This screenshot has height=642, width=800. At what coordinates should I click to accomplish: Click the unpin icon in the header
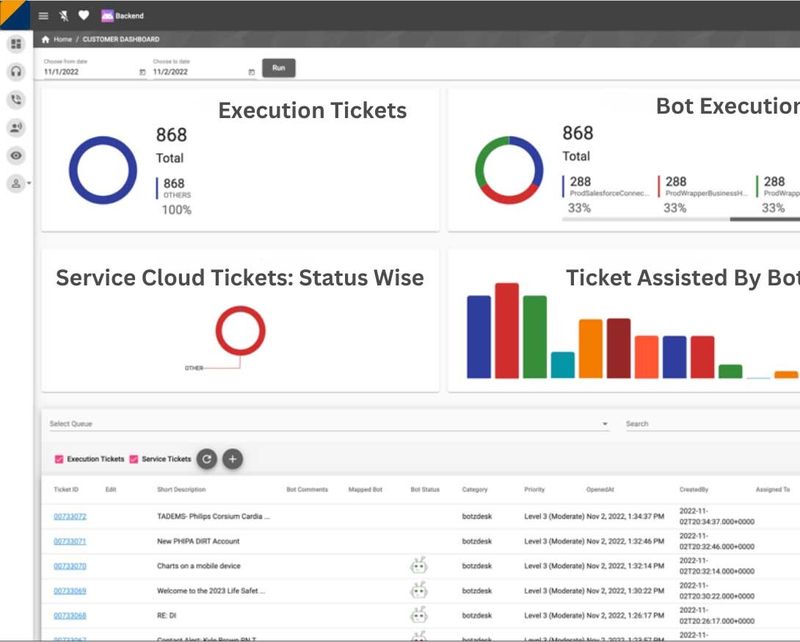pyautogui.click(x=64, y=16)
